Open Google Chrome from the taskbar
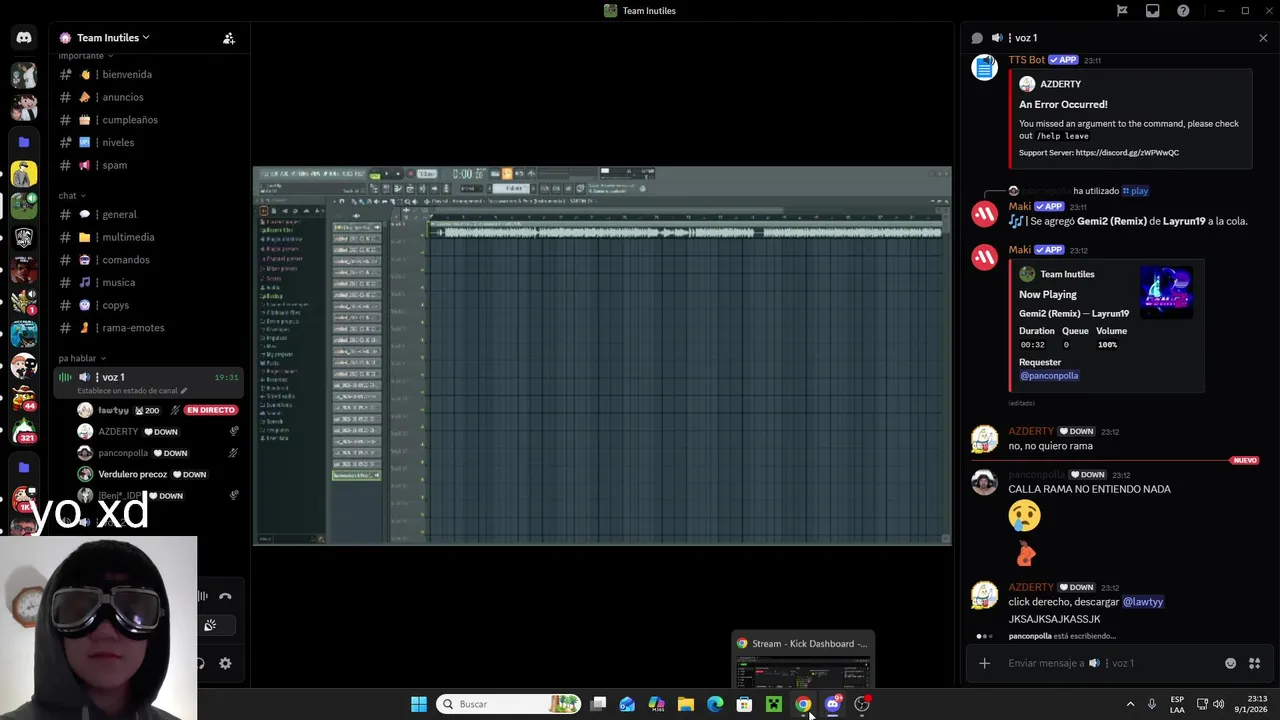 tap(803, 704)
